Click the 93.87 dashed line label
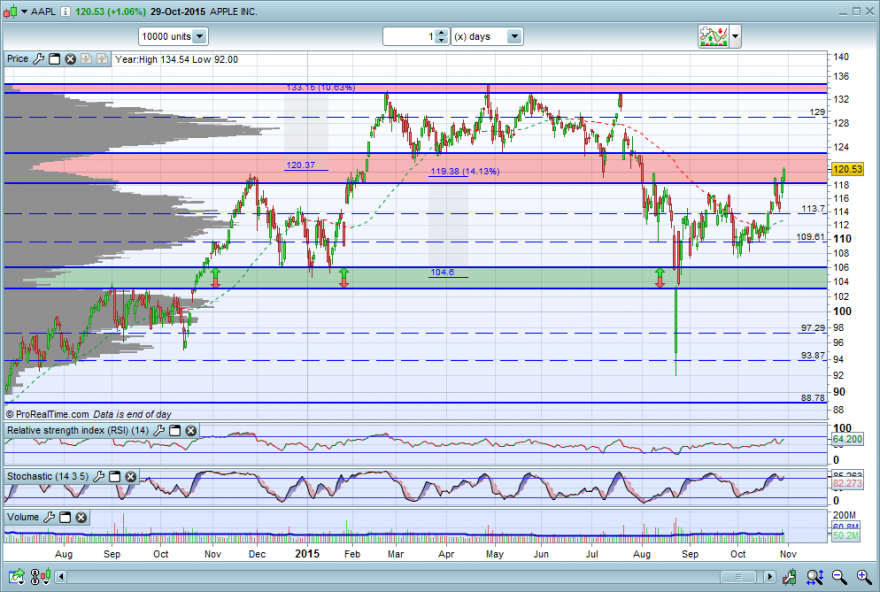This screenshot has height=592, width=880. tap(813, 355)
